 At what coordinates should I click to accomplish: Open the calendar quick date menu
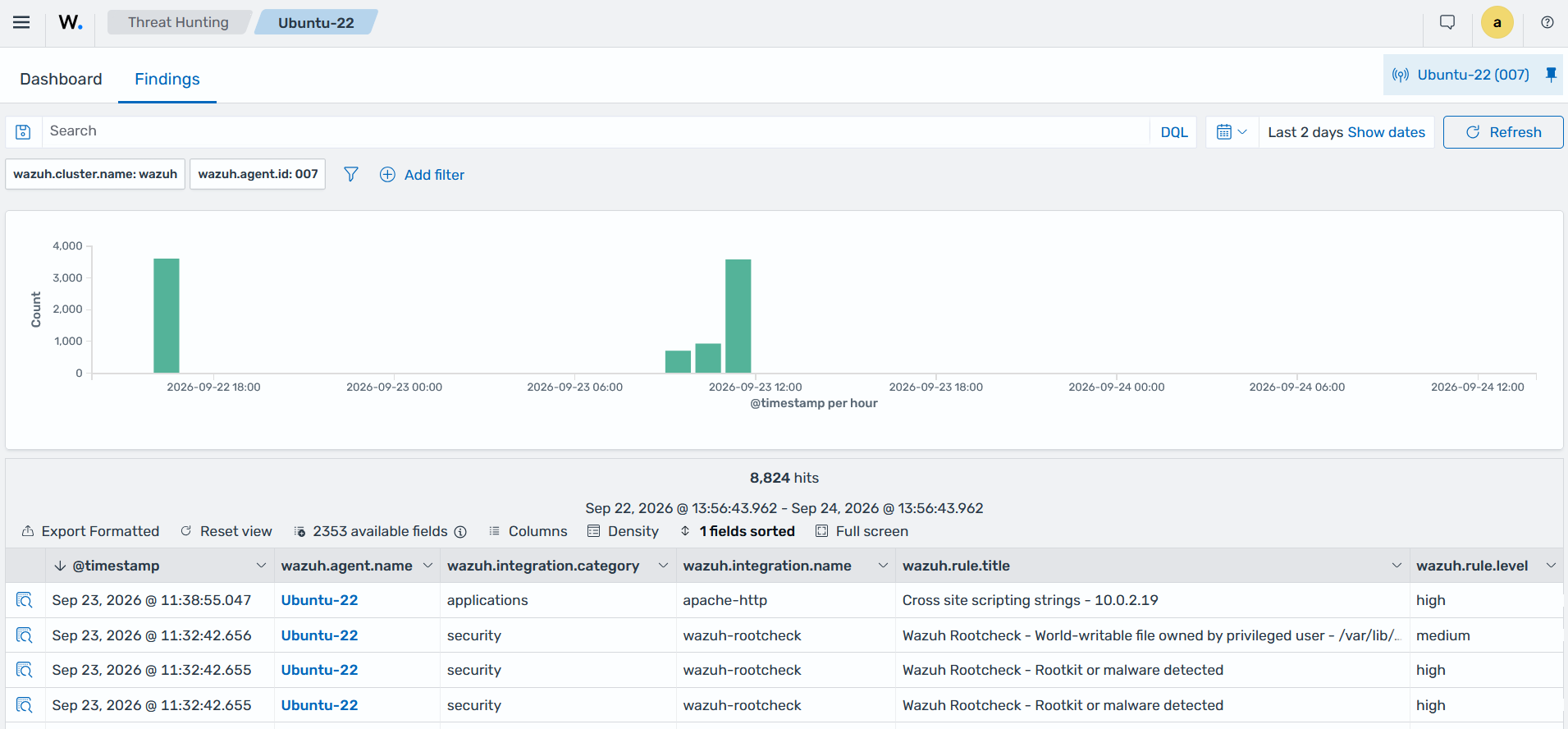(x=1232, y=132)
